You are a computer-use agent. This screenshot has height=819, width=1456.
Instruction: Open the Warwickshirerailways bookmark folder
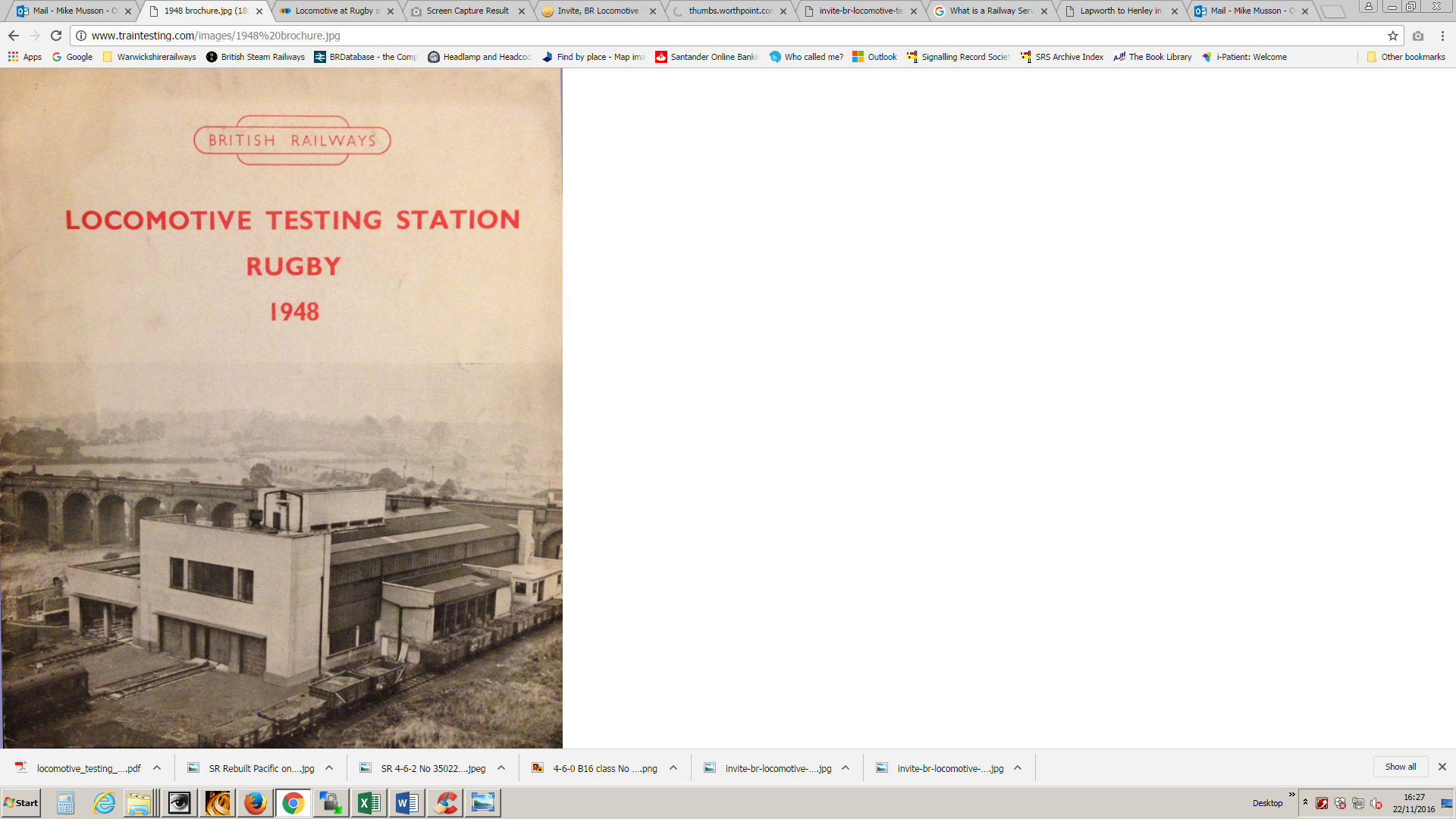[x=149, y=57]
